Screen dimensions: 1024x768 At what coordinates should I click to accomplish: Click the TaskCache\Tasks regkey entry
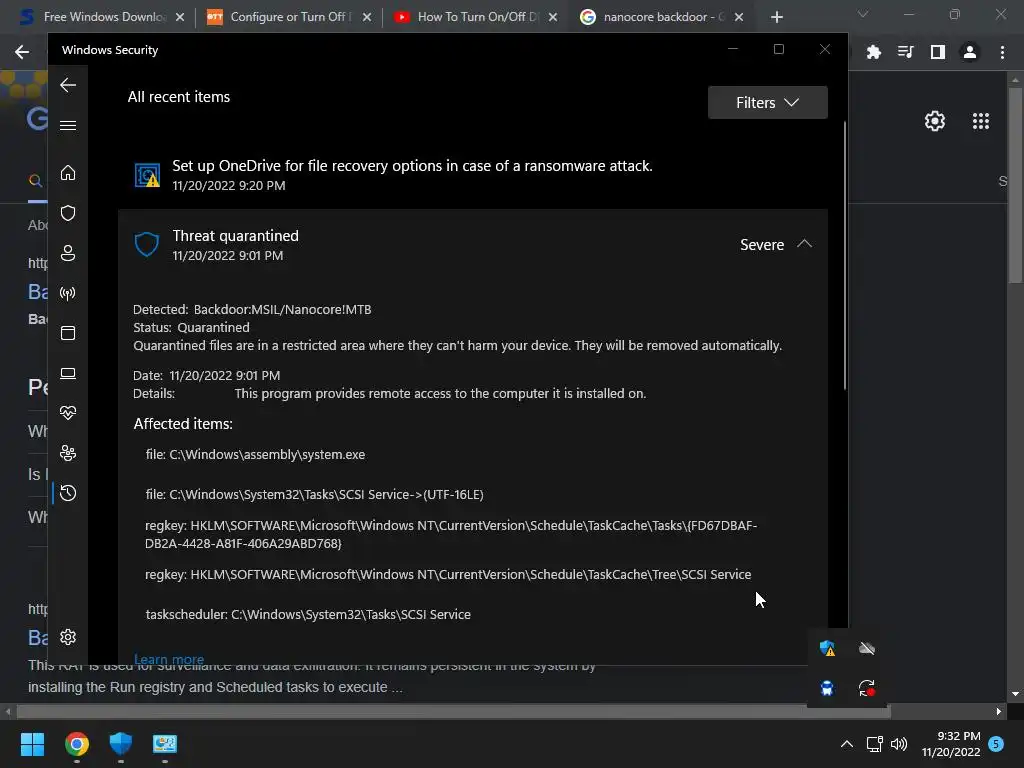(451, 534)
